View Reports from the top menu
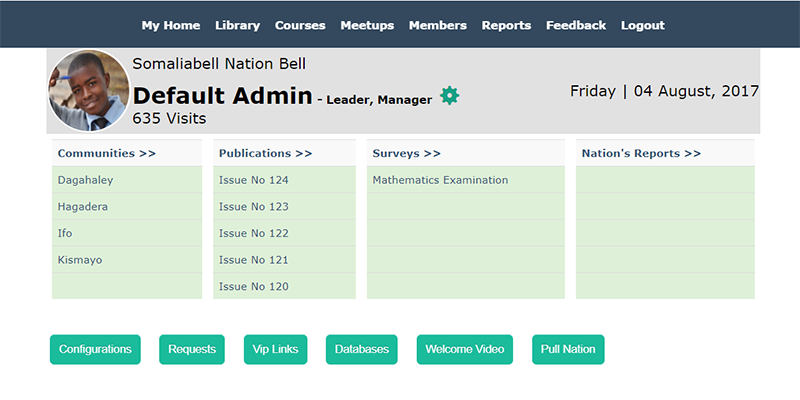 tap(506, 25)
